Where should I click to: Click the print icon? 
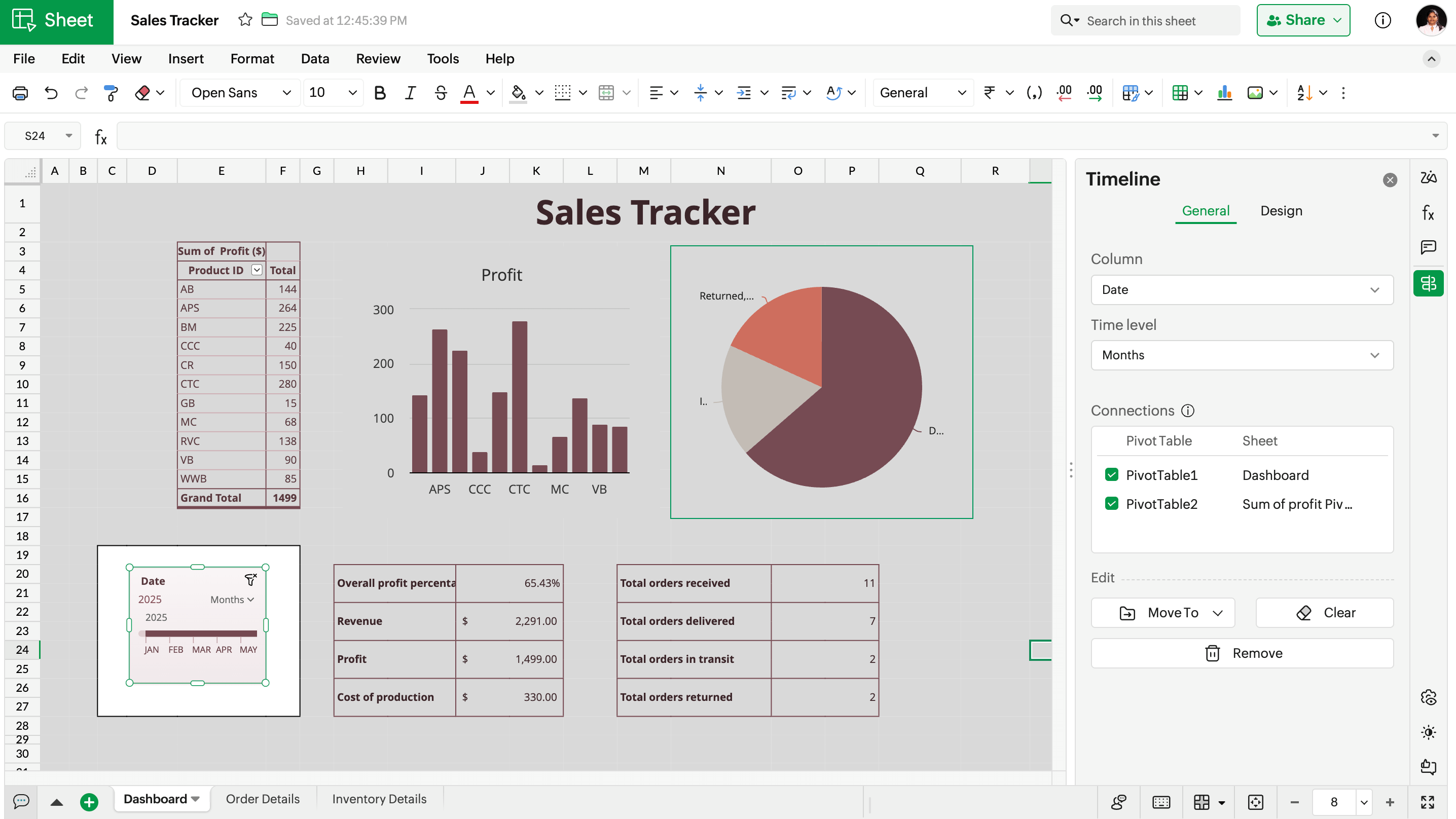click(20, 93)
